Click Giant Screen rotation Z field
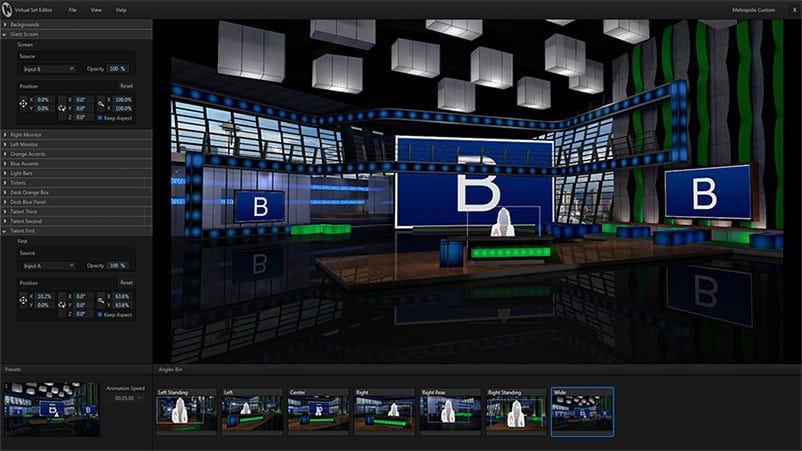Viewport: 802px width, 451px height. coord(82,117)
